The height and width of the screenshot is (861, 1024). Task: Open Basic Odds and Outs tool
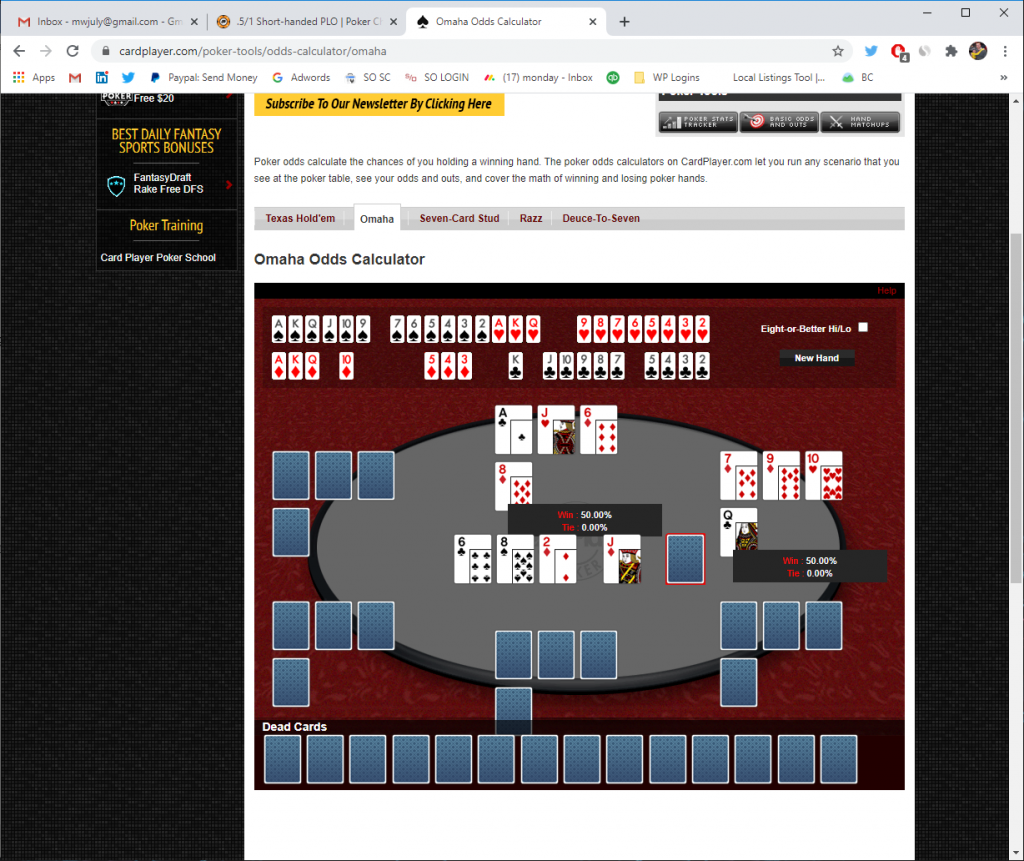[779, 122]
